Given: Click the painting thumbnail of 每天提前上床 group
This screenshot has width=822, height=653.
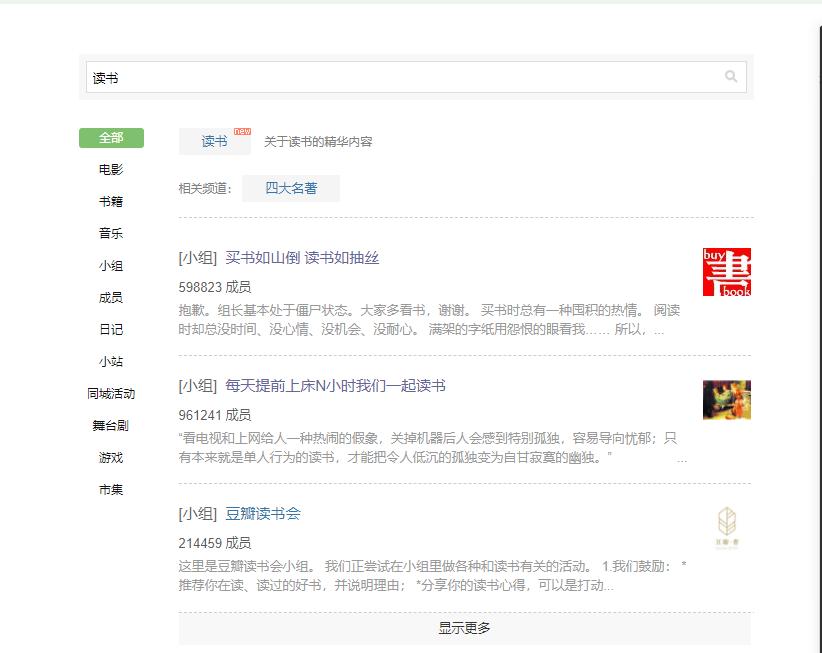Looking at the screenshot, I should point(727,400).
